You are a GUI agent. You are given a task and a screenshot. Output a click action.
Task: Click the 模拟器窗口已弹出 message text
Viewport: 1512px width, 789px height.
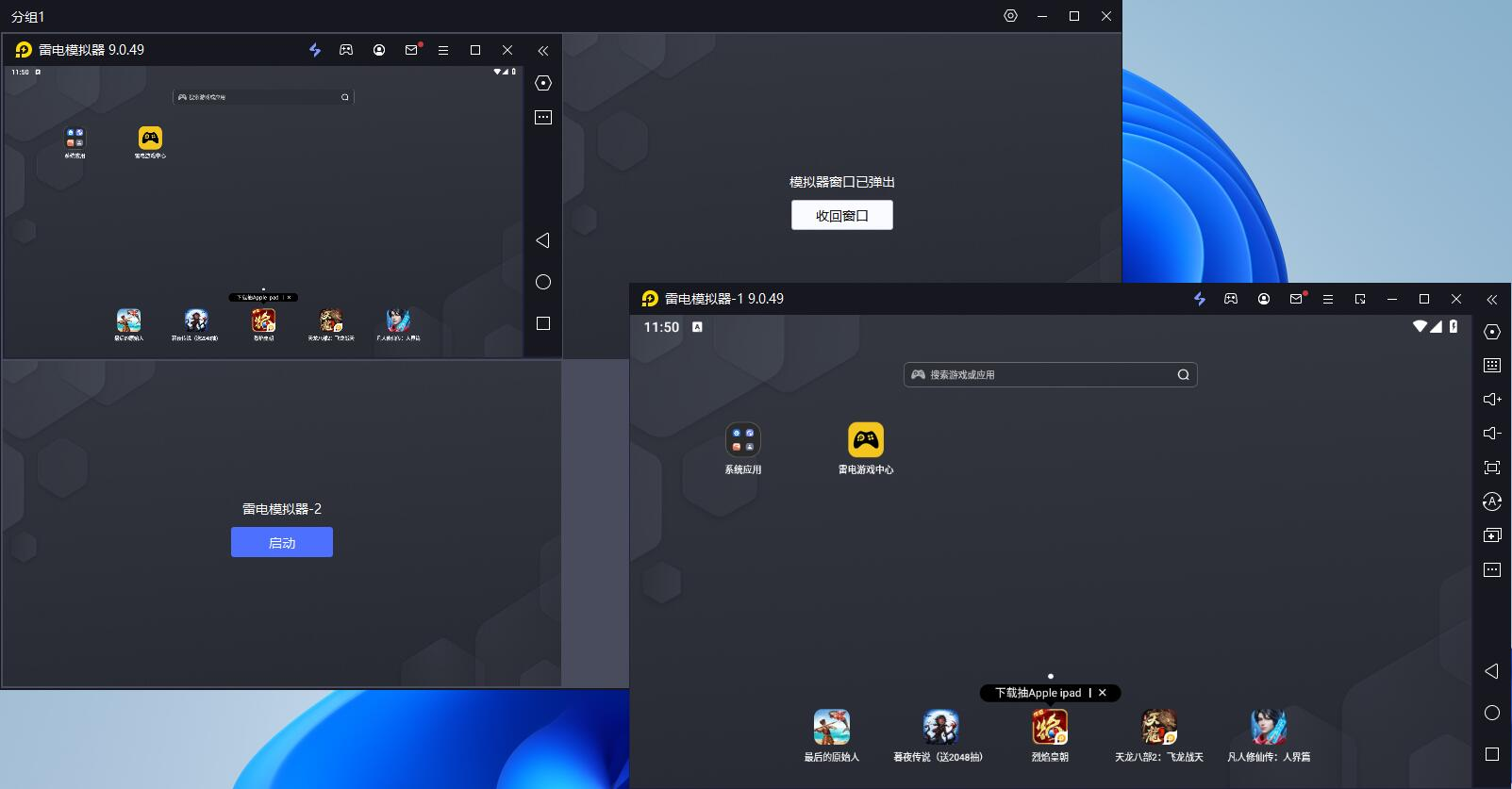[842, 182]
